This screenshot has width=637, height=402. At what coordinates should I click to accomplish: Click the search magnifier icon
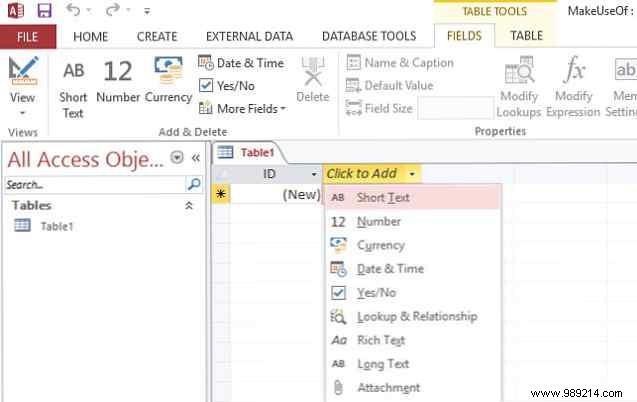pyautogui.click(x=194, y=184)
